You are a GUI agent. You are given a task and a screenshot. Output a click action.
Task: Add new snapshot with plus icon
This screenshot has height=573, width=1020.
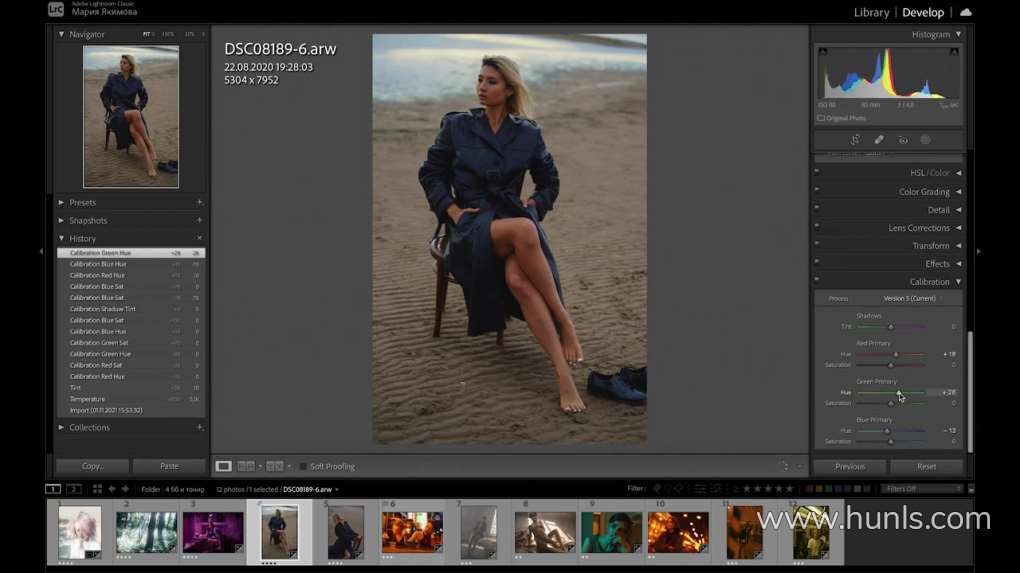tap(199, 220)
